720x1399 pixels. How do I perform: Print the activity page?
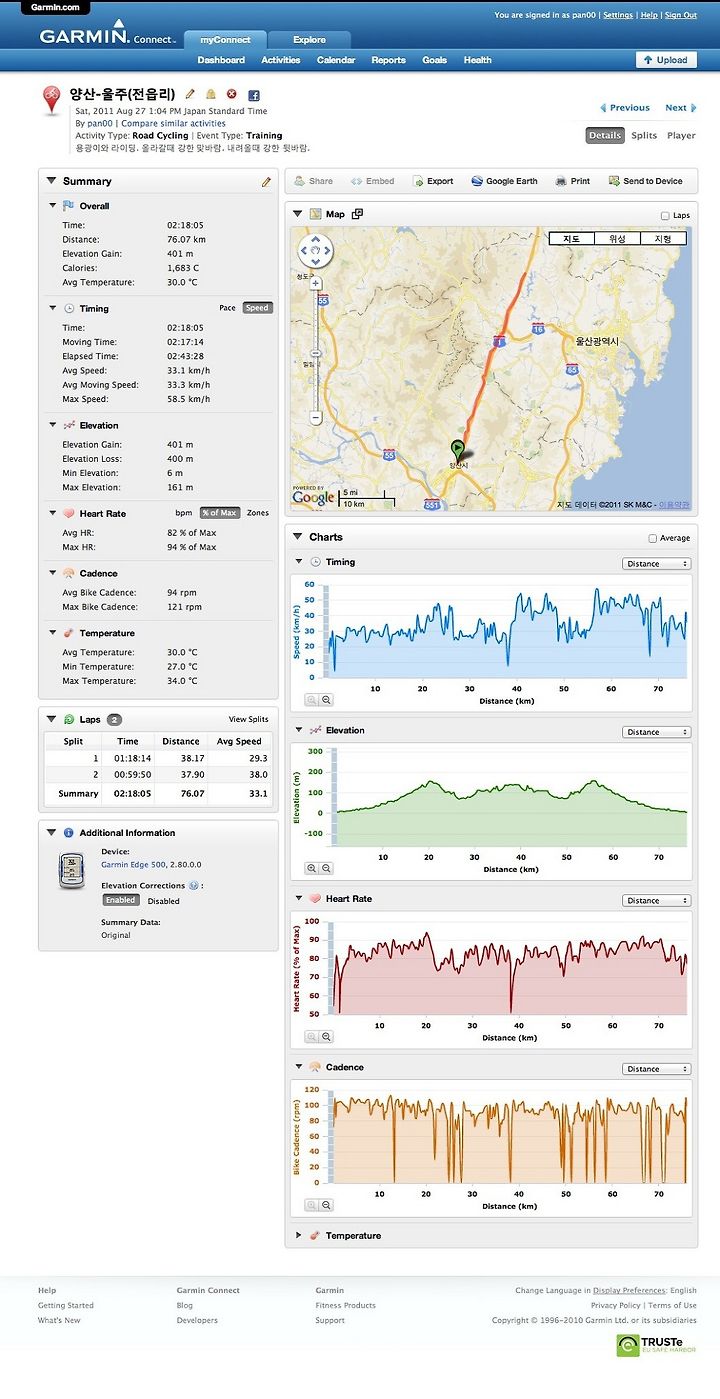coord(573,181)
